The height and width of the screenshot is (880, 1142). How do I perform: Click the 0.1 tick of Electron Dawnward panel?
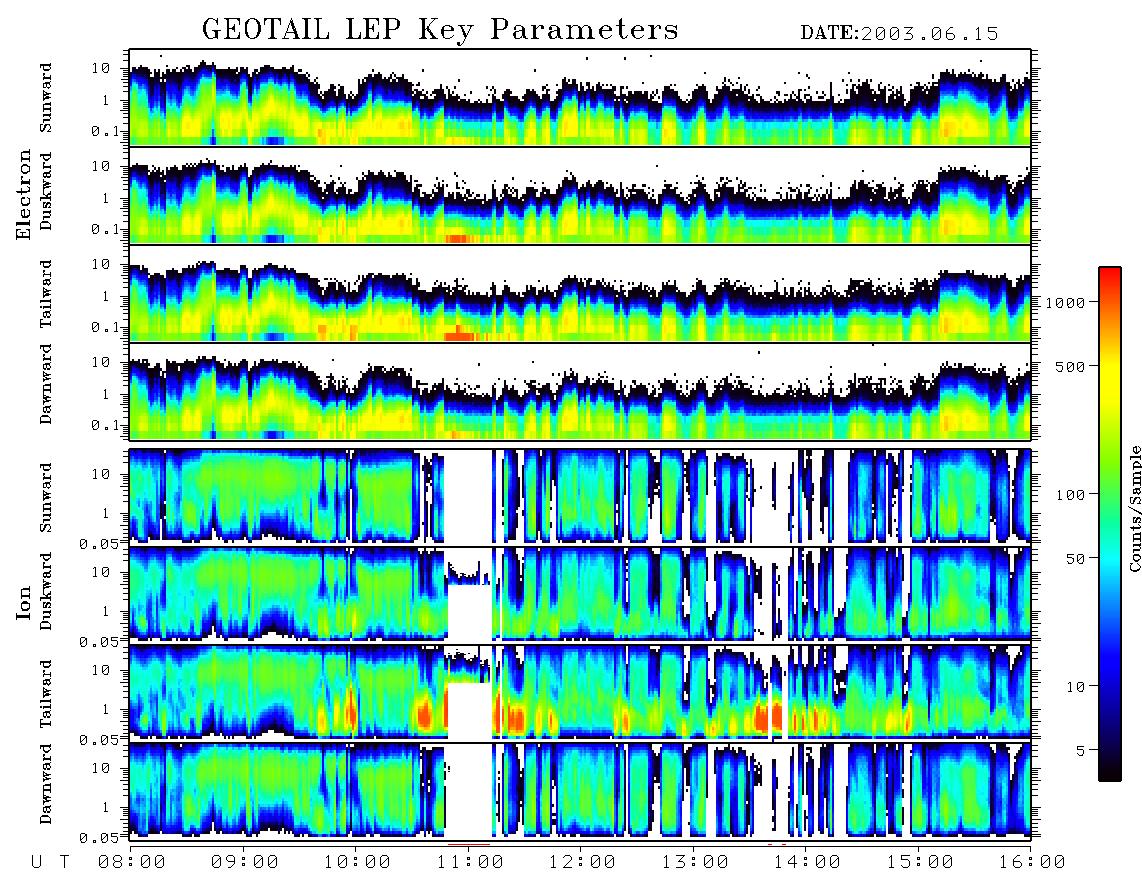(x=107, y=425)
